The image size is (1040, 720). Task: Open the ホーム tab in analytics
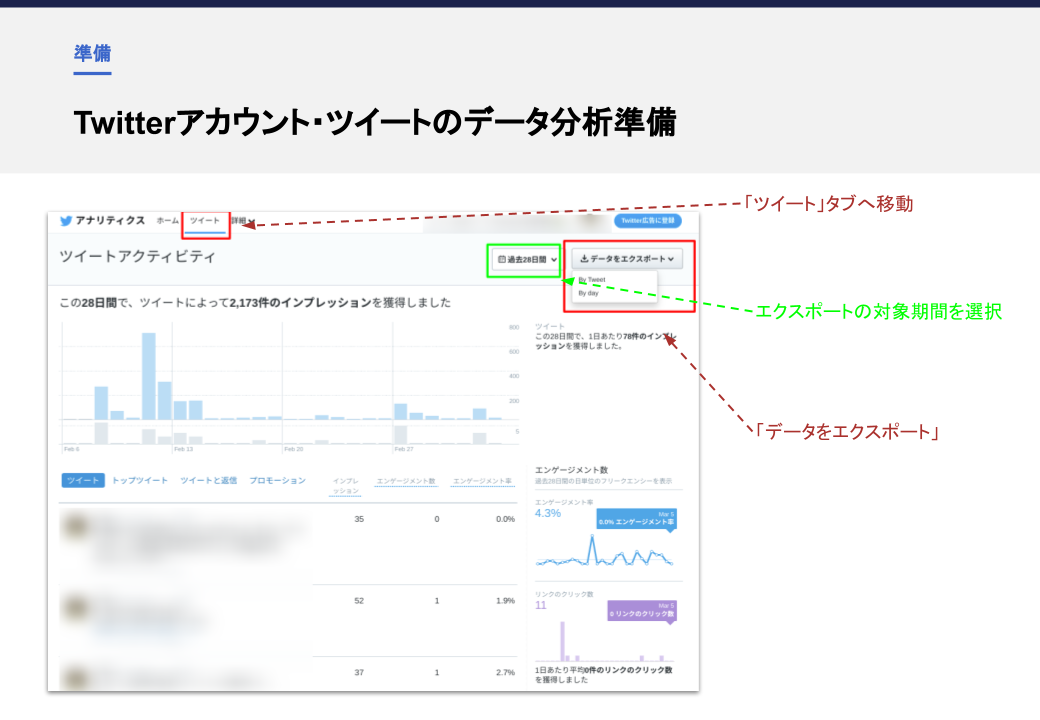click(167, 221)
